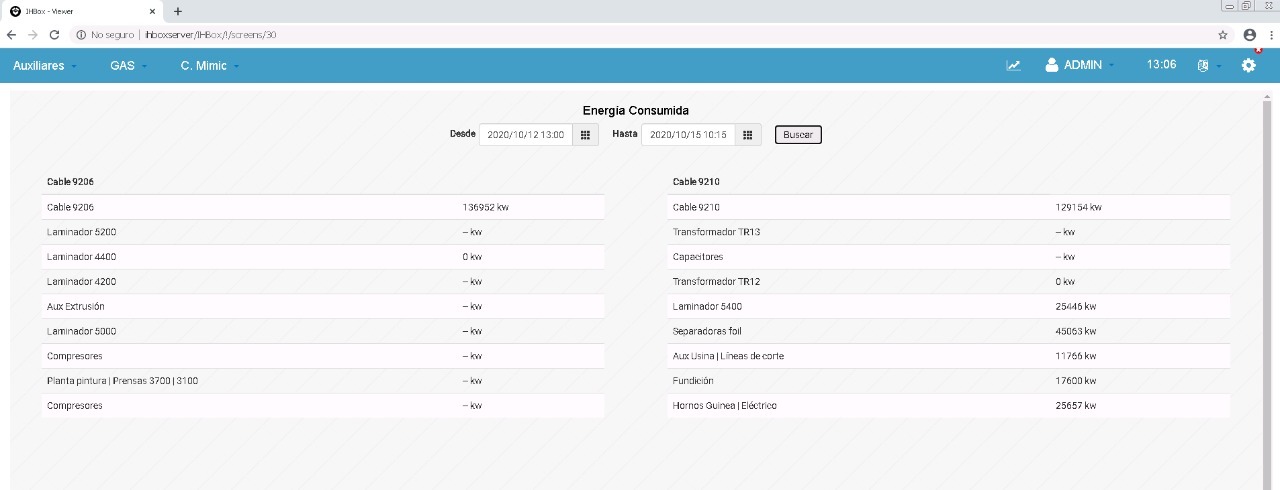Open calendar picker for Hasta date
This screenshot has width=1280, height=490.
coord(747,134)
